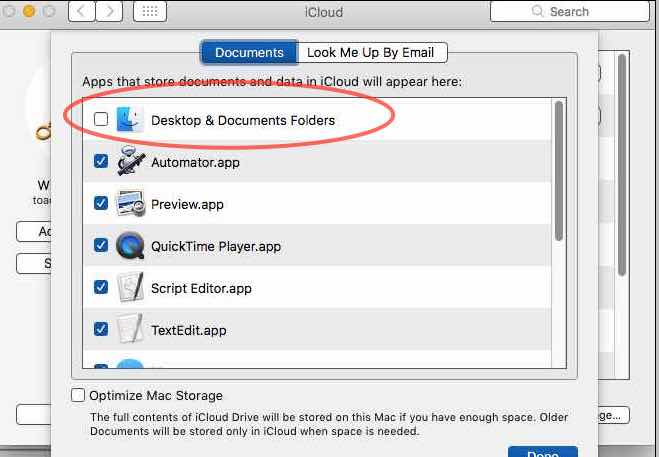Image resolution: width=659 pixels, height=457 pixels.
Task: Click the QuickTime Player icon
Action: [130, 246]
